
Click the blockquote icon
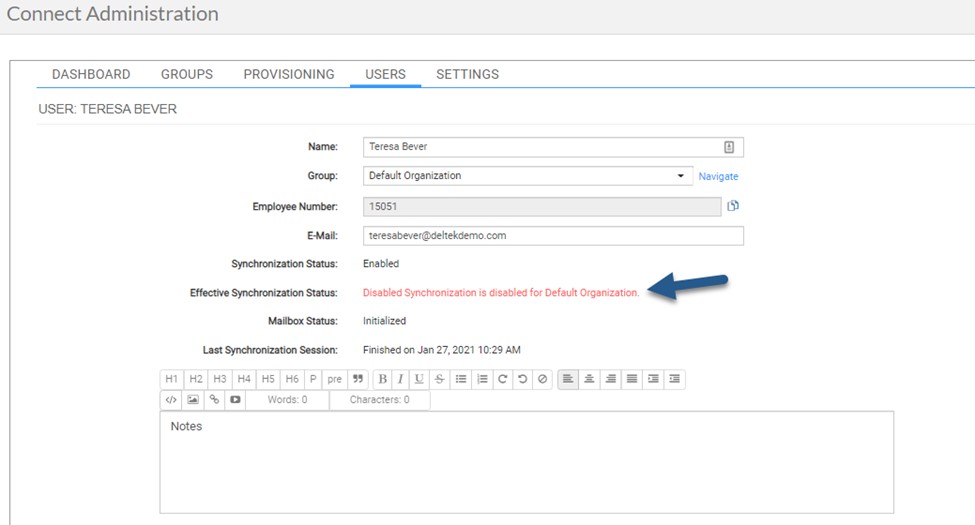tap(359, 380)
